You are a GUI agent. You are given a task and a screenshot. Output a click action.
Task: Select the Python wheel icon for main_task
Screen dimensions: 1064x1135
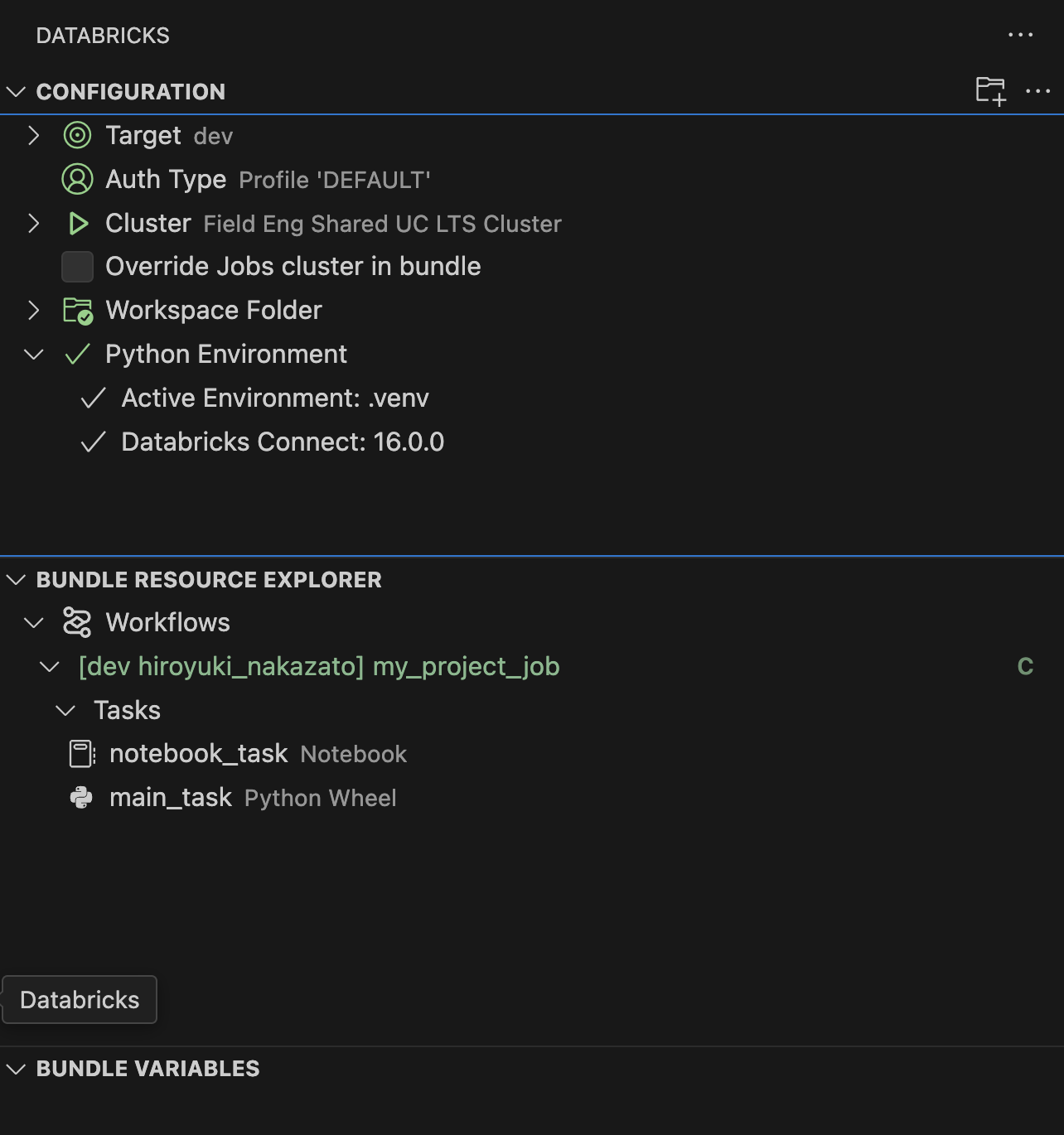pos(80,797)
